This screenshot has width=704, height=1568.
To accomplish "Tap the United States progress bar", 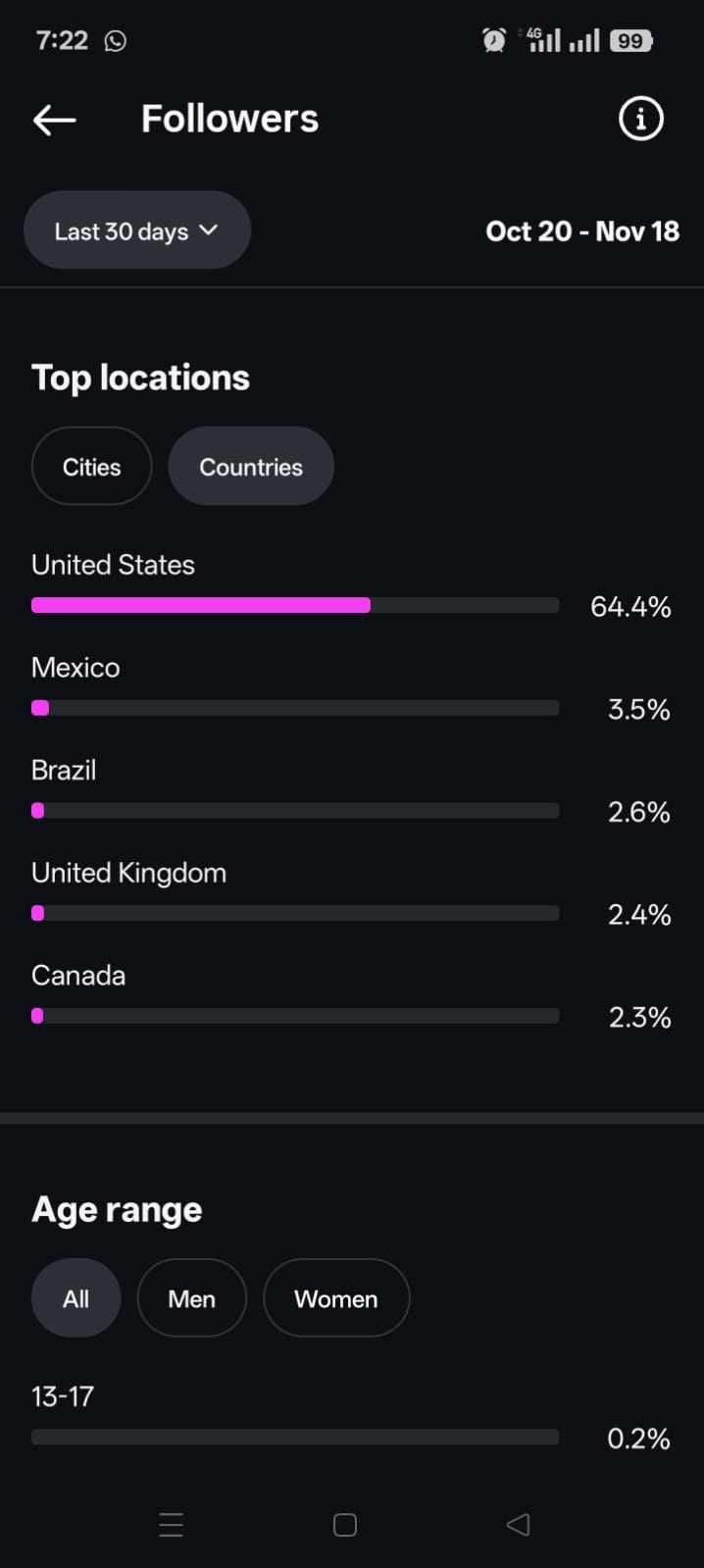I will pyautogui.click(x=294, y=605).
